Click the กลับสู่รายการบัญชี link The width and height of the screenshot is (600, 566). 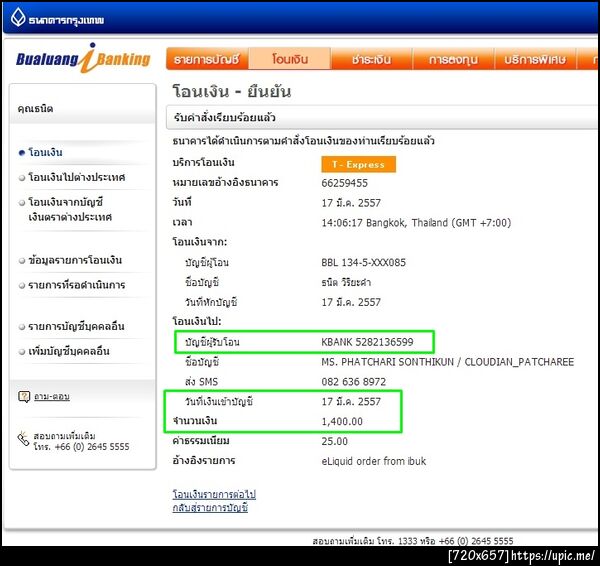(x=210, y=507)
